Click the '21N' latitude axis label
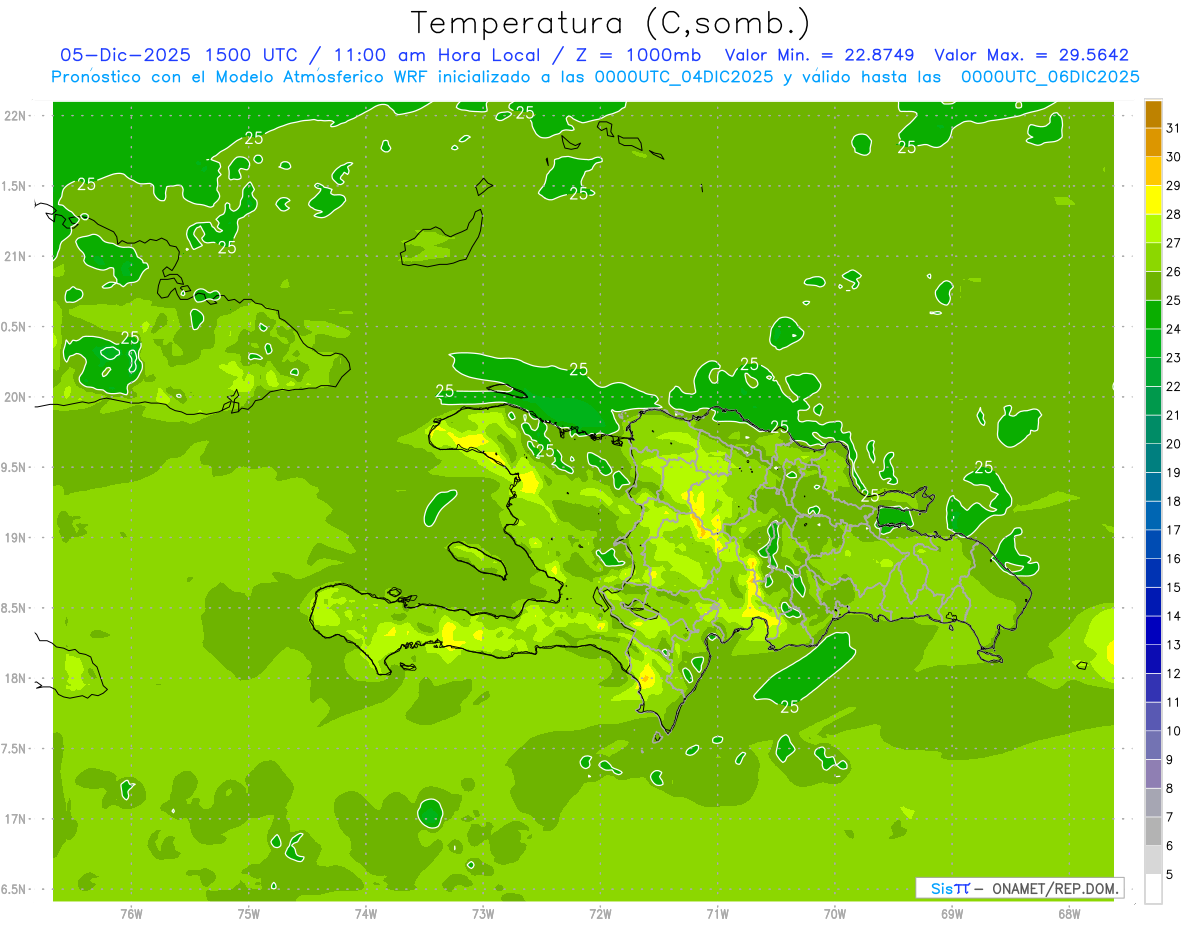Viewport: 1200px width, 927px height. coord(13,256)
